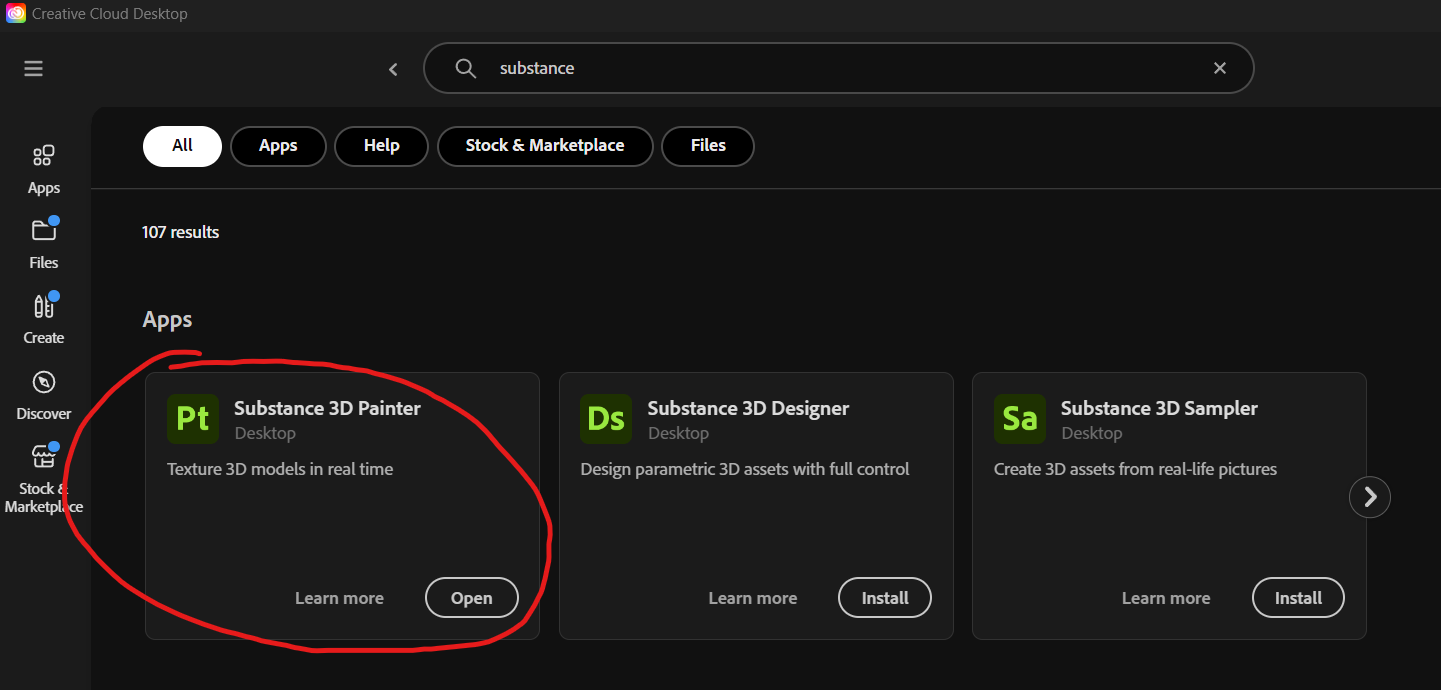Click the "Apps" section heading
Viewport: 1441px width, 690px height.
(x=167, y=320)
